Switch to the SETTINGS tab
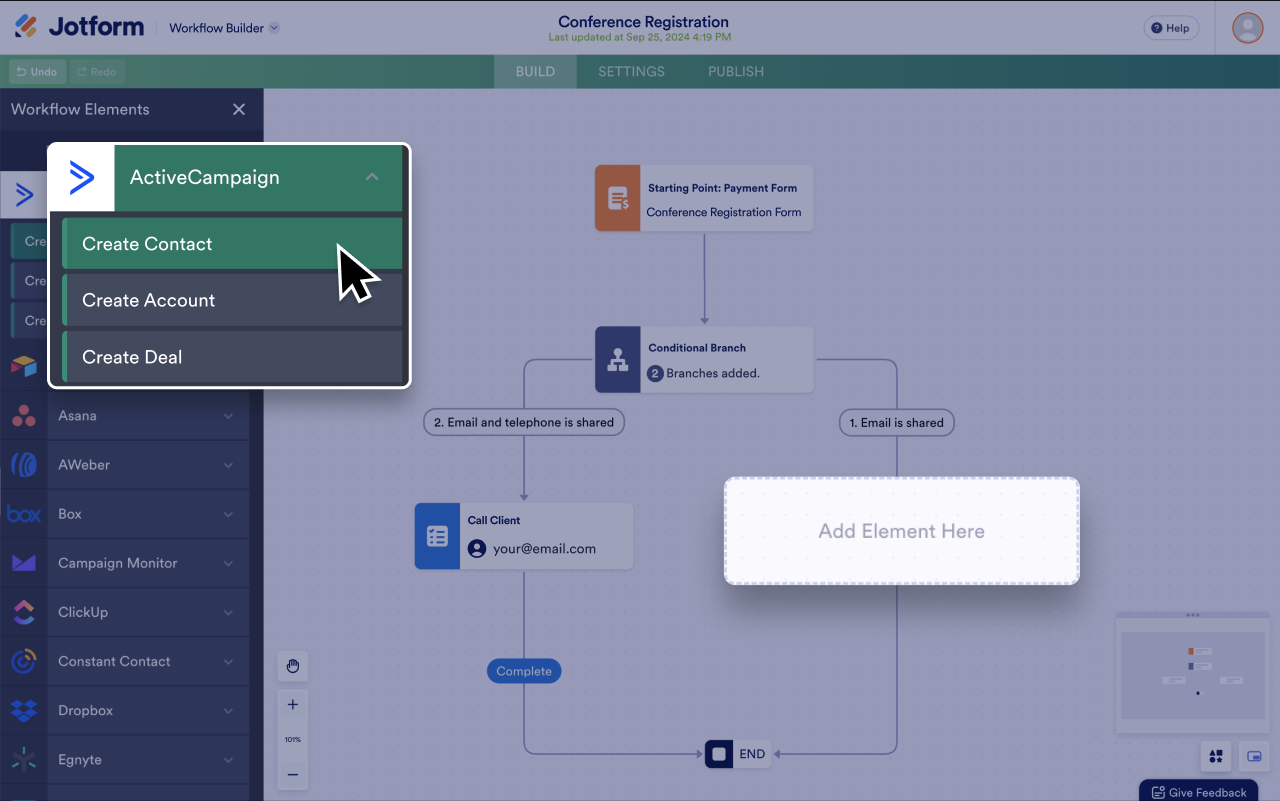 (x=631, y=72)
